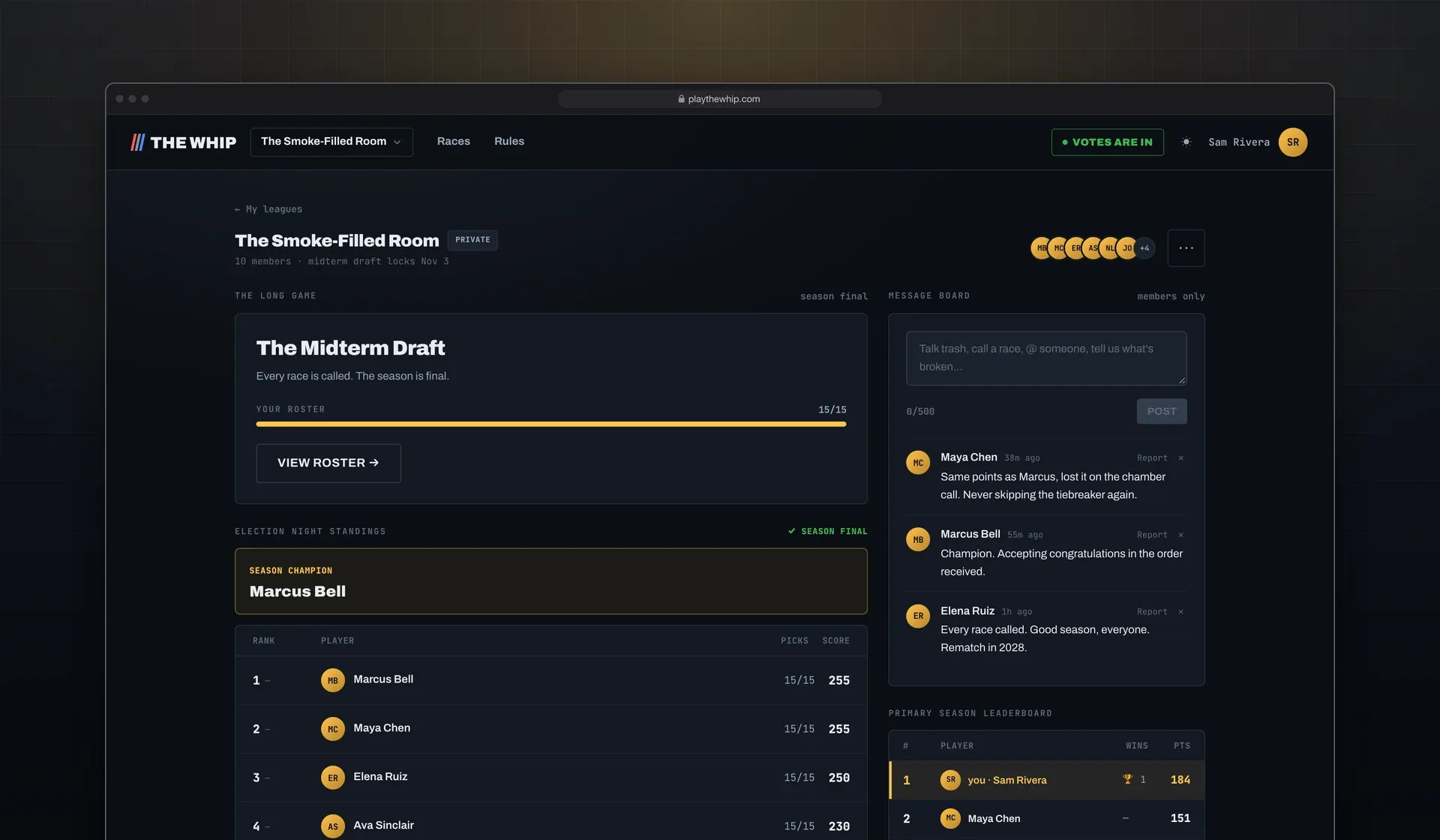Click Marcus Bell's MB avatar in messages
This screenshot has width=1440, height=840.
918,539
